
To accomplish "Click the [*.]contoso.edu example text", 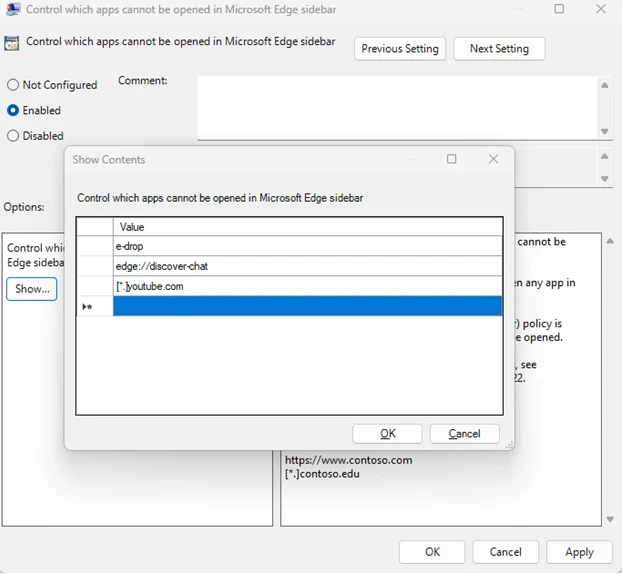I will (322, 473).
